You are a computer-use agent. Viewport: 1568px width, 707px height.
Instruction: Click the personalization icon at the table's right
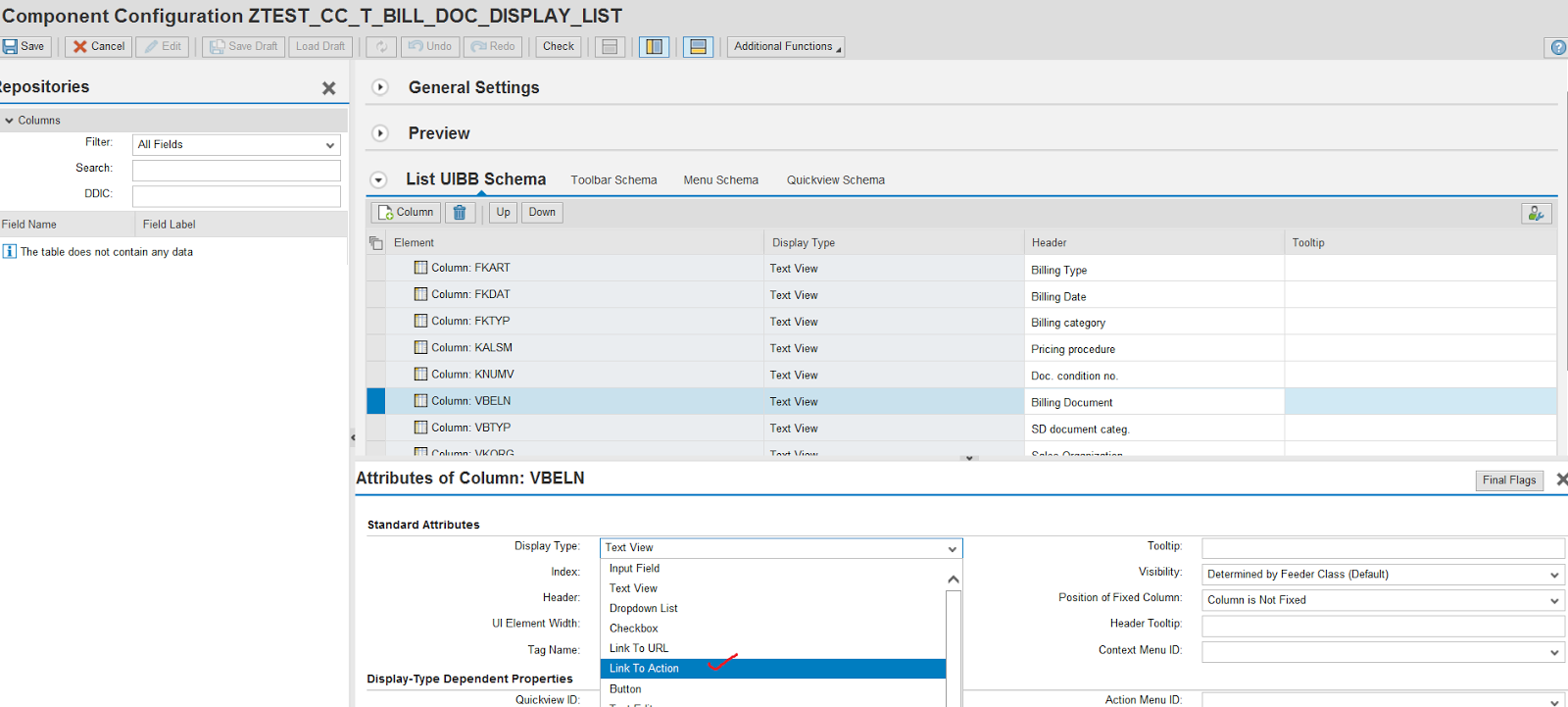1536,213
